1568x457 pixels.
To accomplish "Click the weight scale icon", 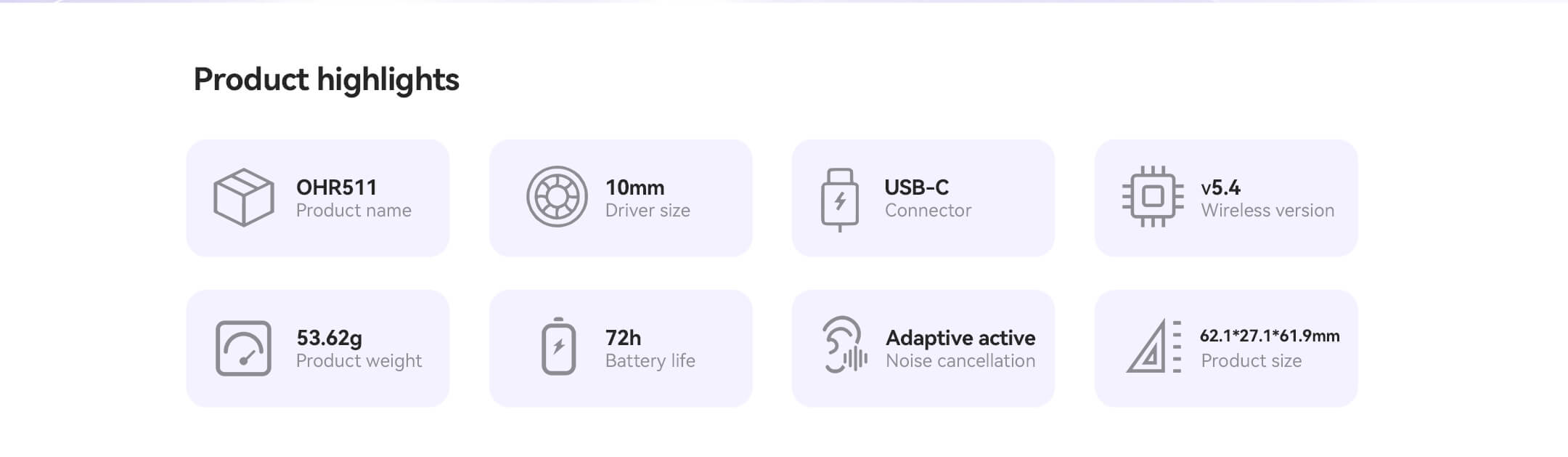I will (x=243, y=349).
